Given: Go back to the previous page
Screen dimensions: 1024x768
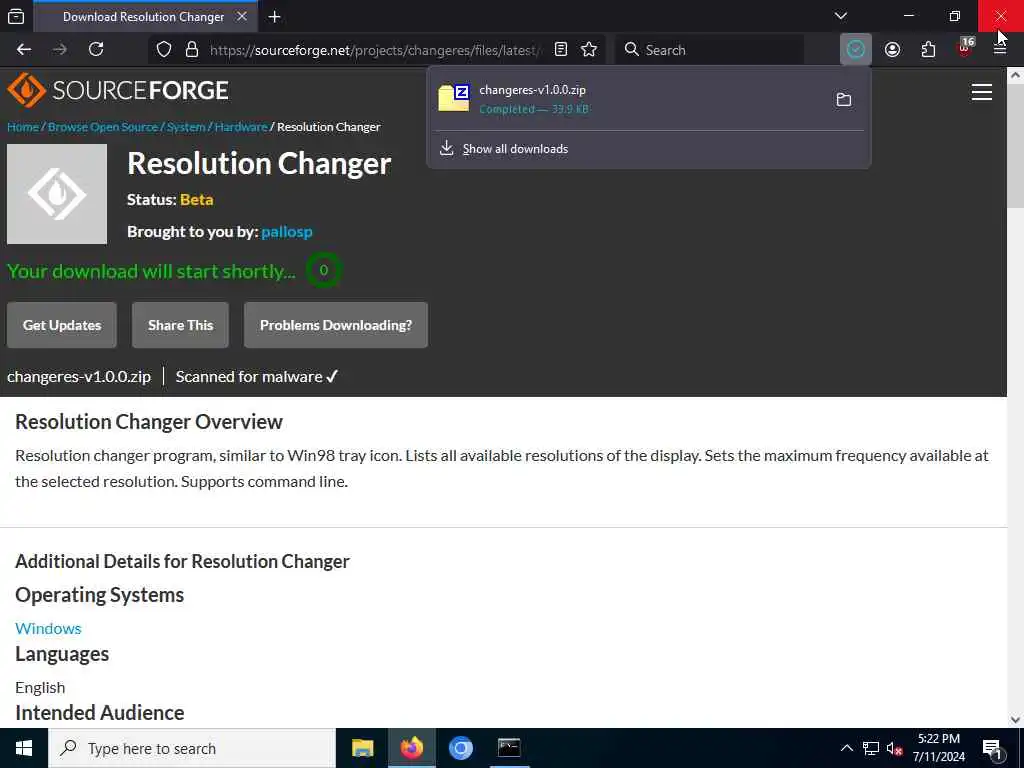Looking at the screenshot, I should [x=24, y=50].
